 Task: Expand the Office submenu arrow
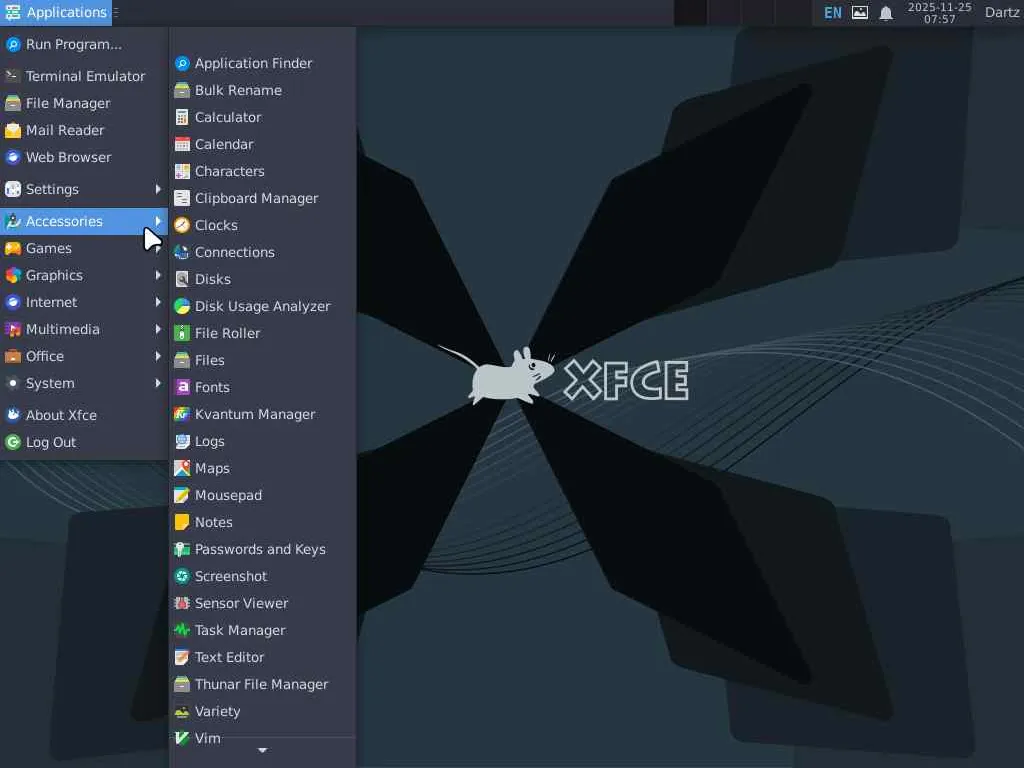pyautogui.click(x=158, y=356)
